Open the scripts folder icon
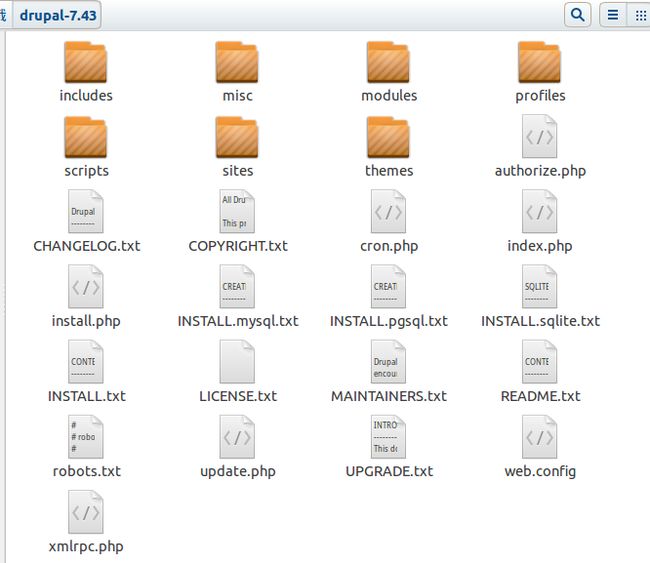This screenshot has width=650, height=563. click(85, 137)
